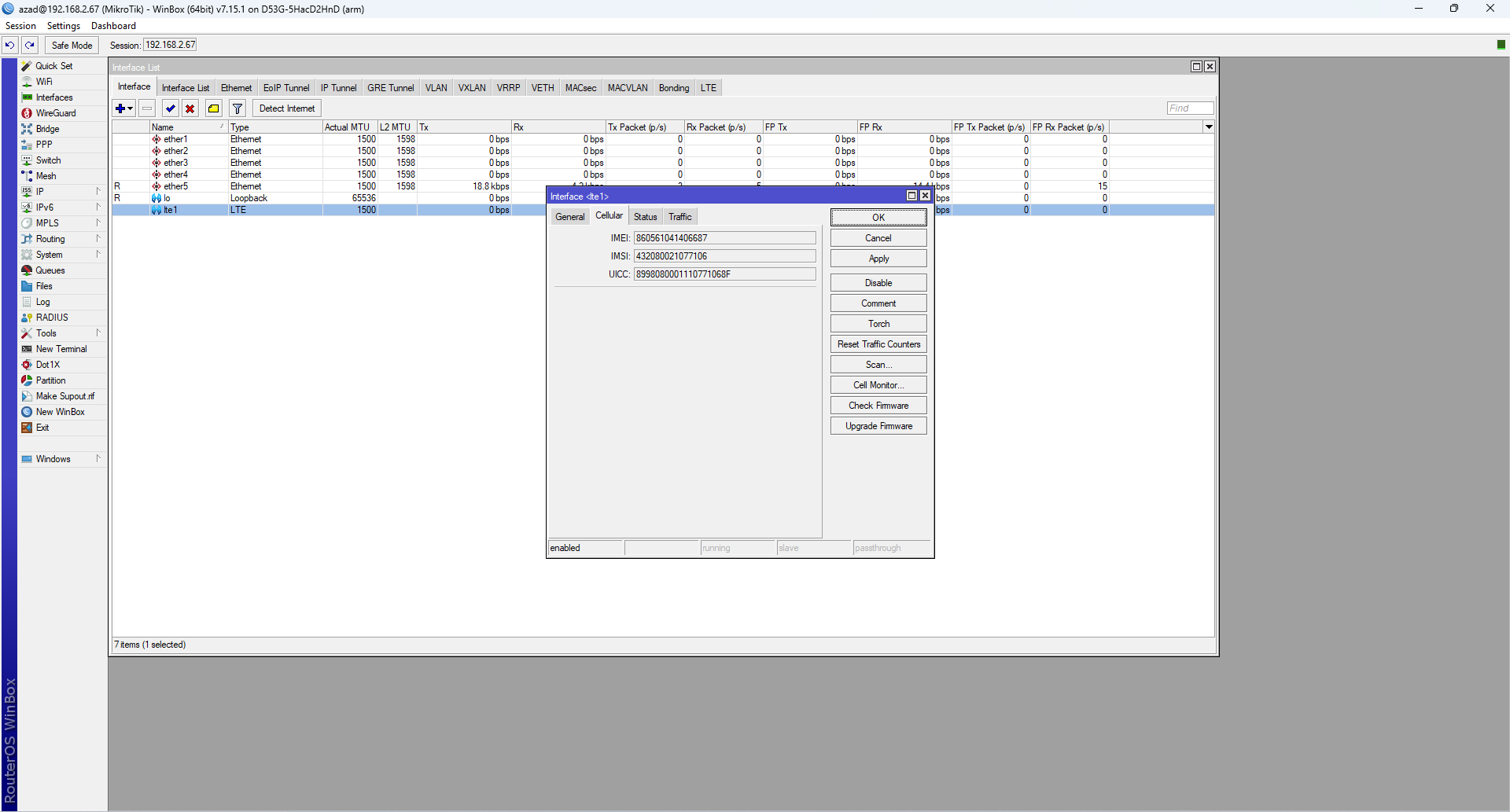The width and height of the screenshot is (1510, 812).
Task: Click the Reset Traffic Counters button
Action: click(x=878, y=344)
